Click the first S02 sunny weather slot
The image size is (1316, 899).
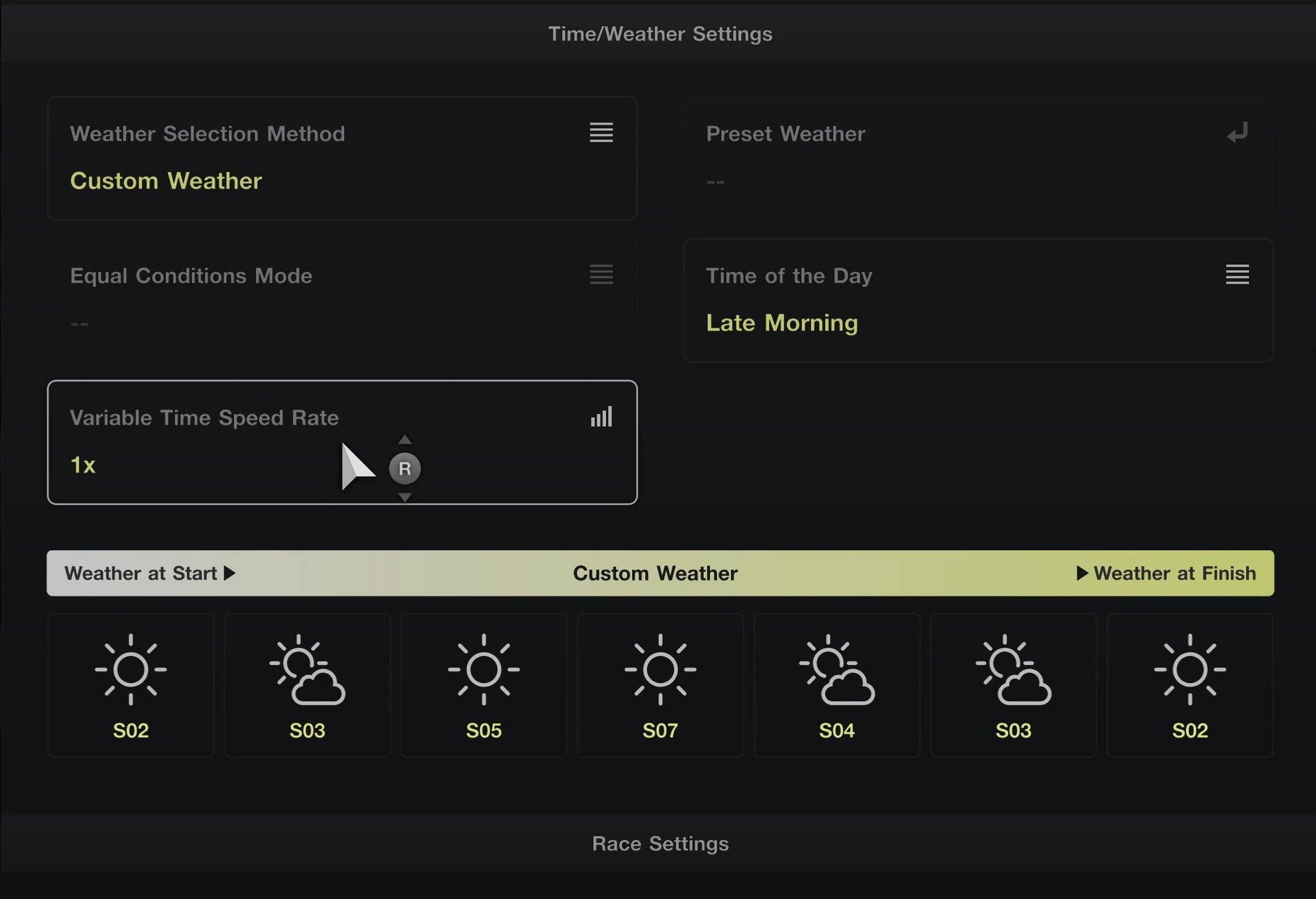(x=130, y=685)
